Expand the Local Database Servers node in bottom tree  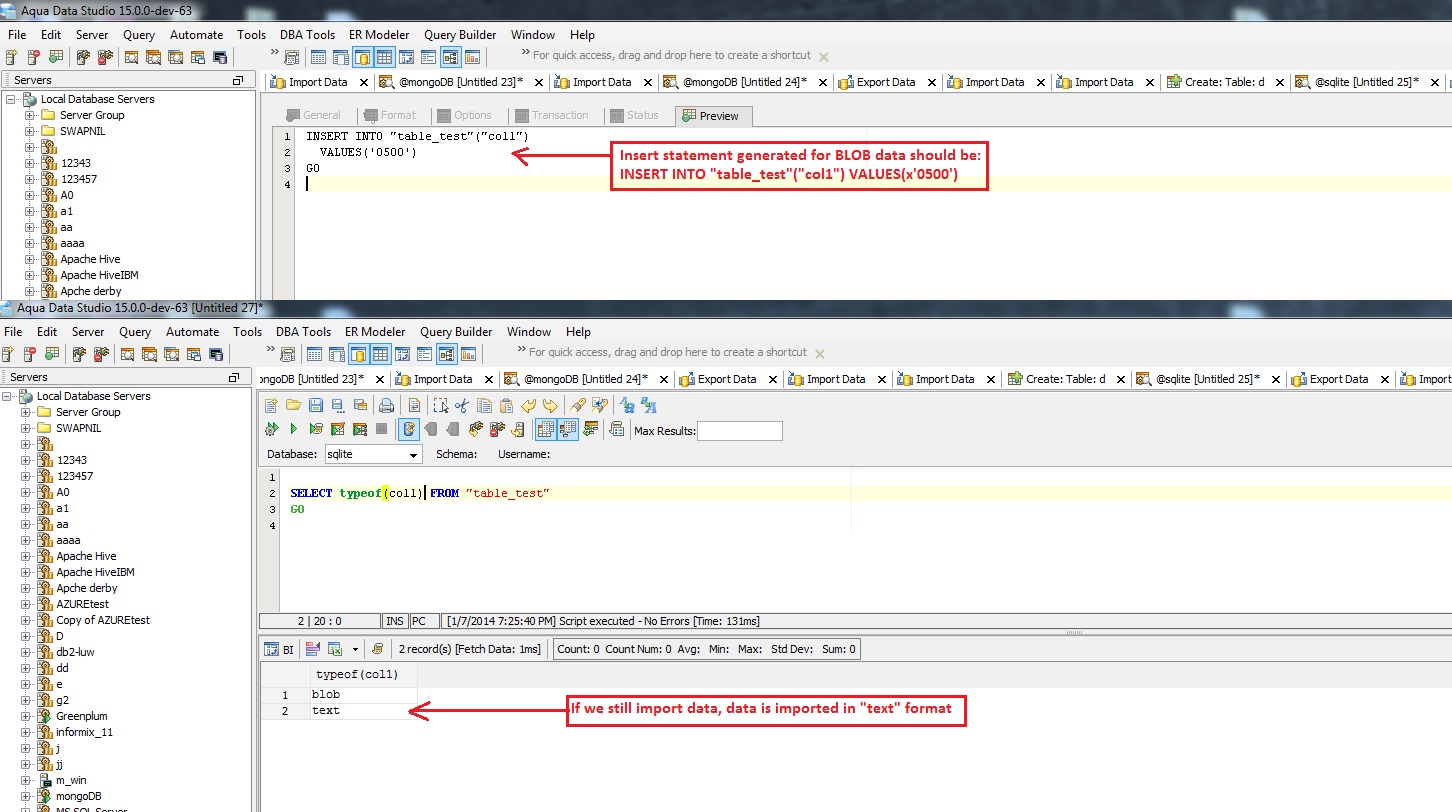click(7, 396)
